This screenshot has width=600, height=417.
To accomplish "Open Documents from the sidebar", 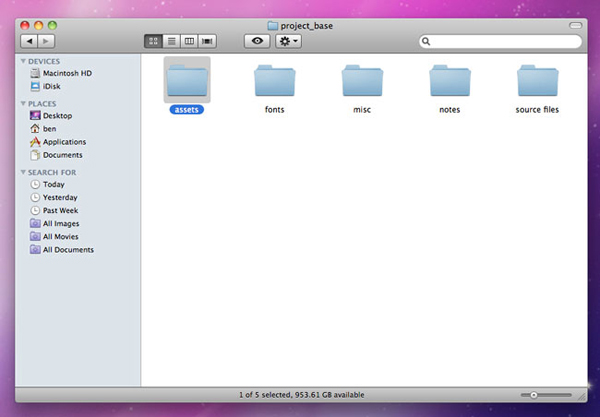I will pos(56,155).
